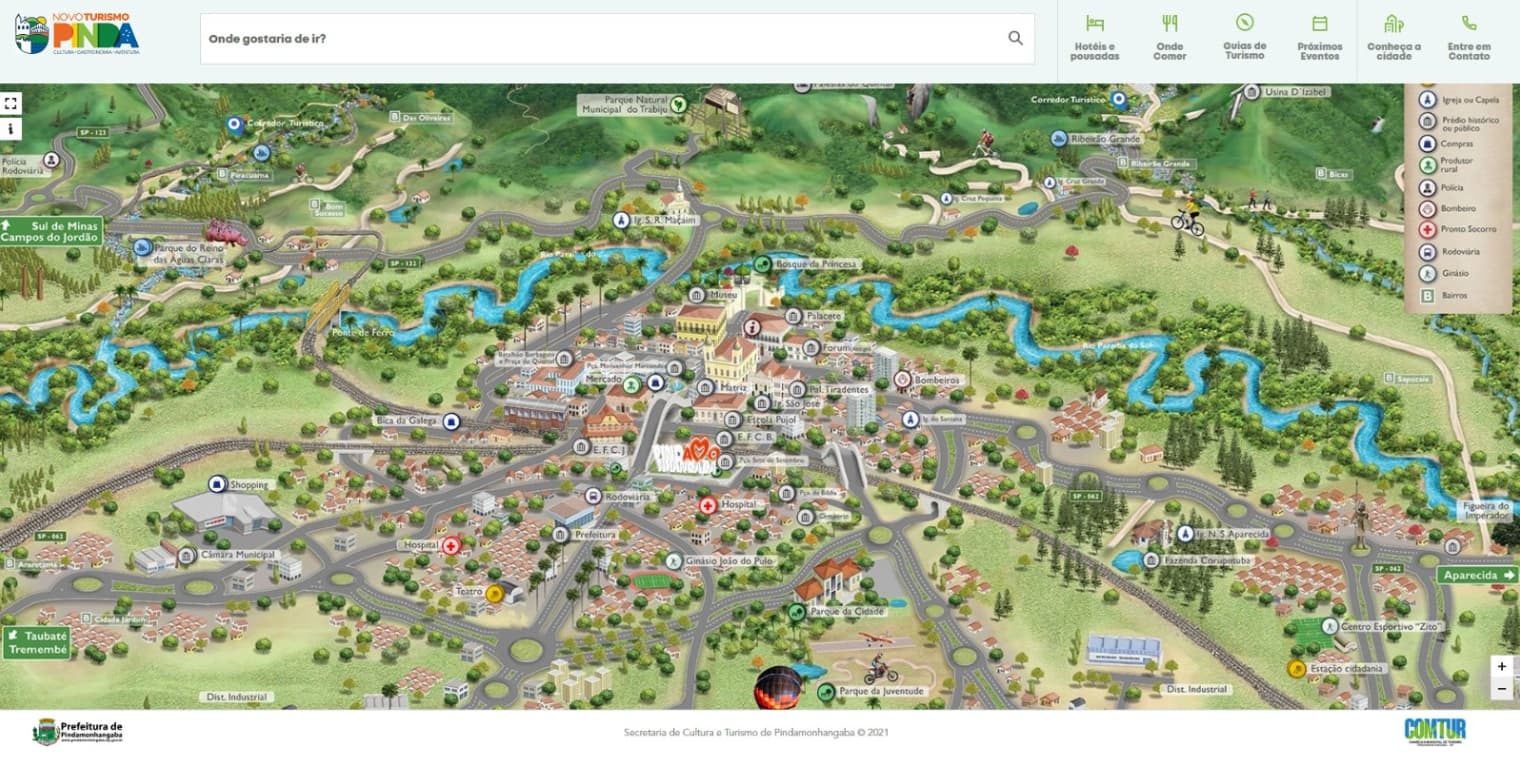Viewport: 1520px width, 762px height.
Task: Select the Shopping map marker icon
Action: 217,484
